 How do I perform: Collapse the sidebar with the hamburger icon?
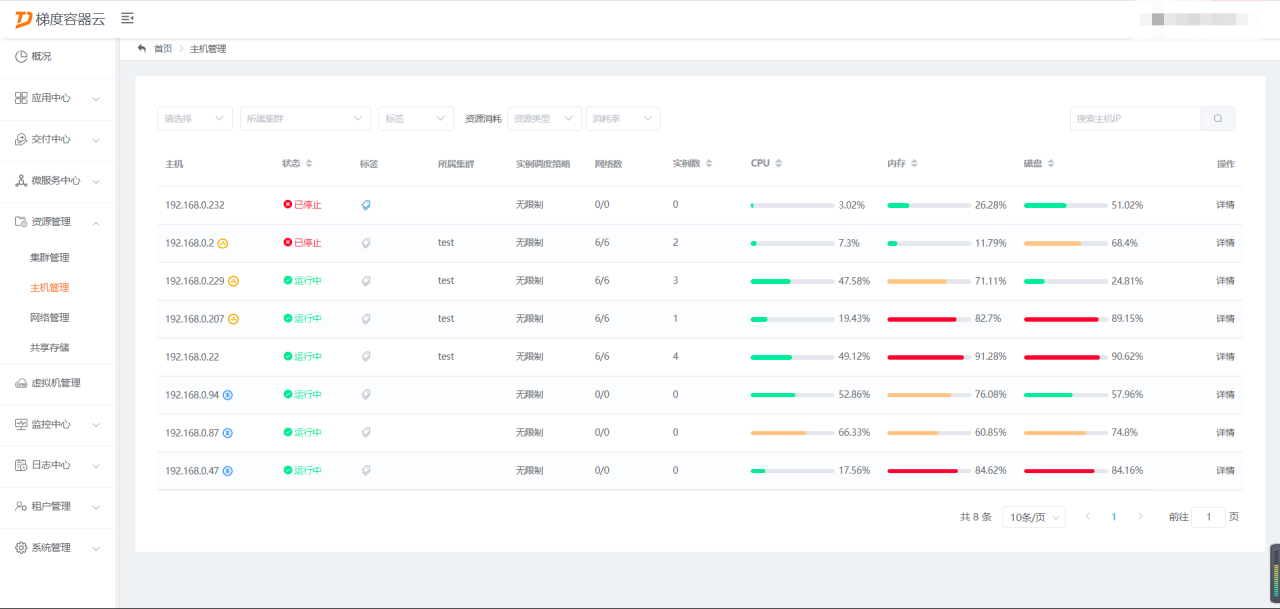127,18
